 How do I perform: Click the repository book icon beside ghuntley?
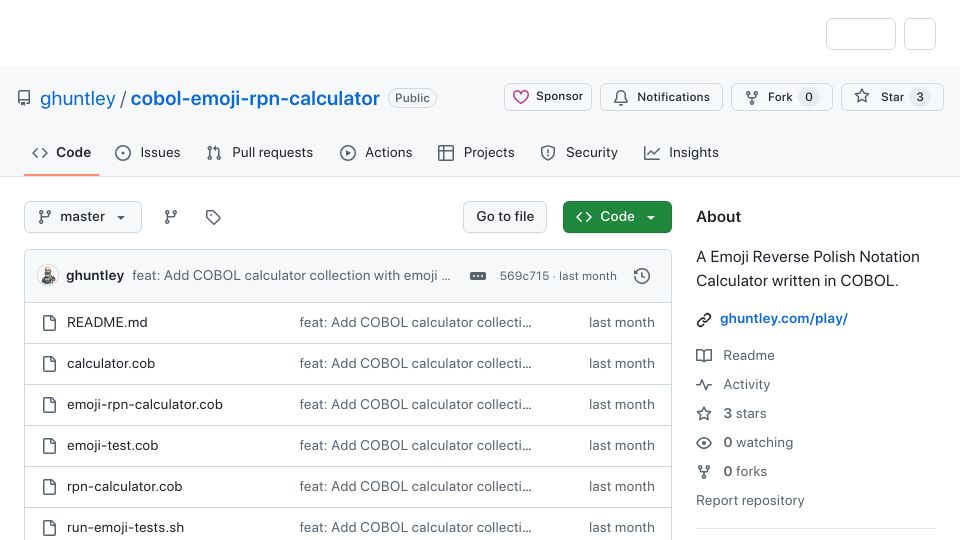point(24,98)
